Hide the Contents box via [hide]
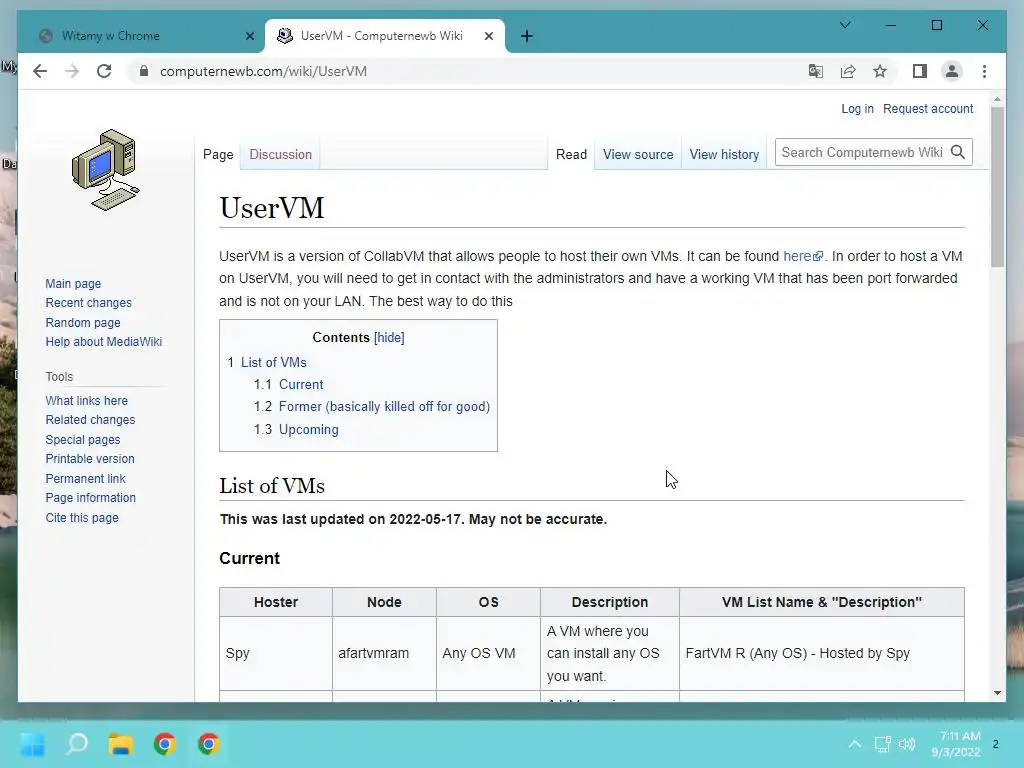This screenshot has height=768, width=1024. click(389, 338)
